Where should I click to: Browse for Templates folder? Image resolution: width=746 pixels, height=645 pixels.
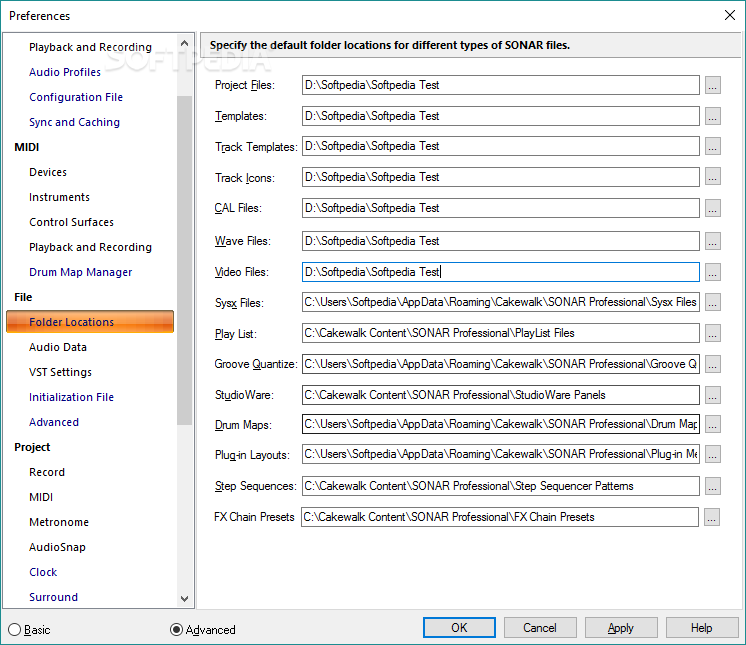[x=712, y=116]
